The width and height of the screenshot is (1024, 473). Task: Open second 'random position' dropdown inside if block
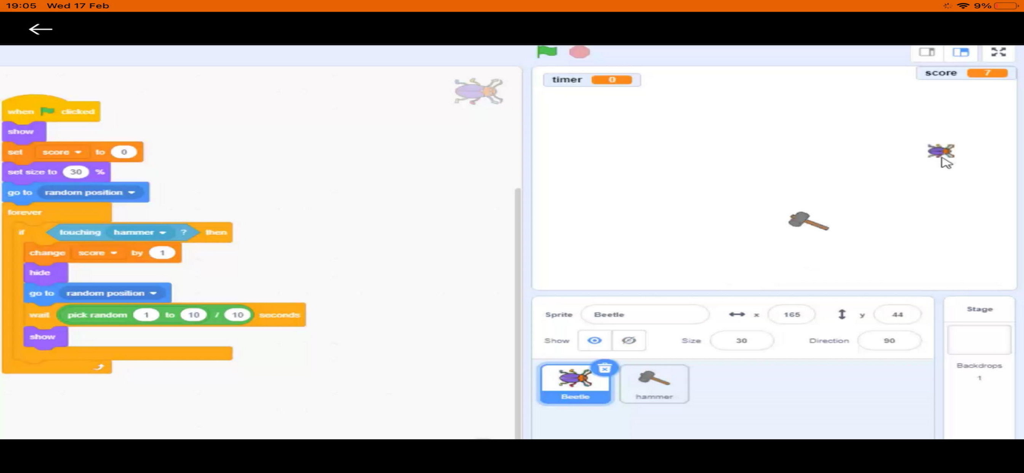tap(112, 293)
